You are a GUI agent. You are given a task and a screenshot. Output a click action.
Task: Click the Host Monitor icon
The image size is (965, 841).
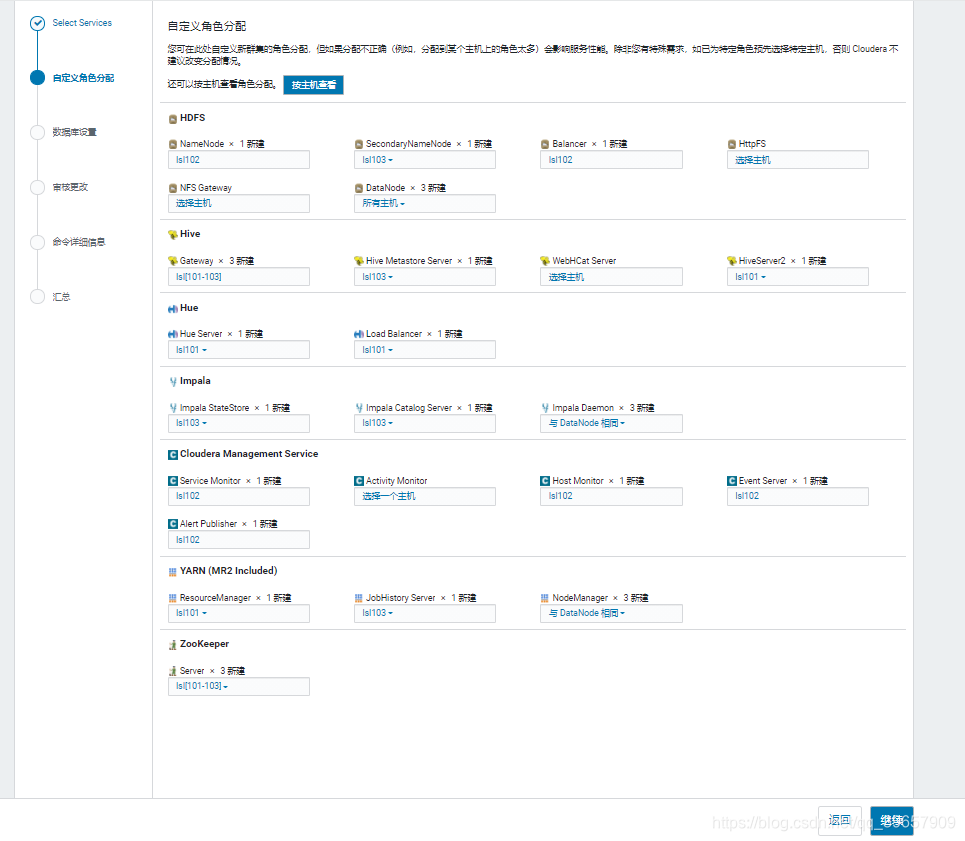pyautogui.click(x=545, y=481)
